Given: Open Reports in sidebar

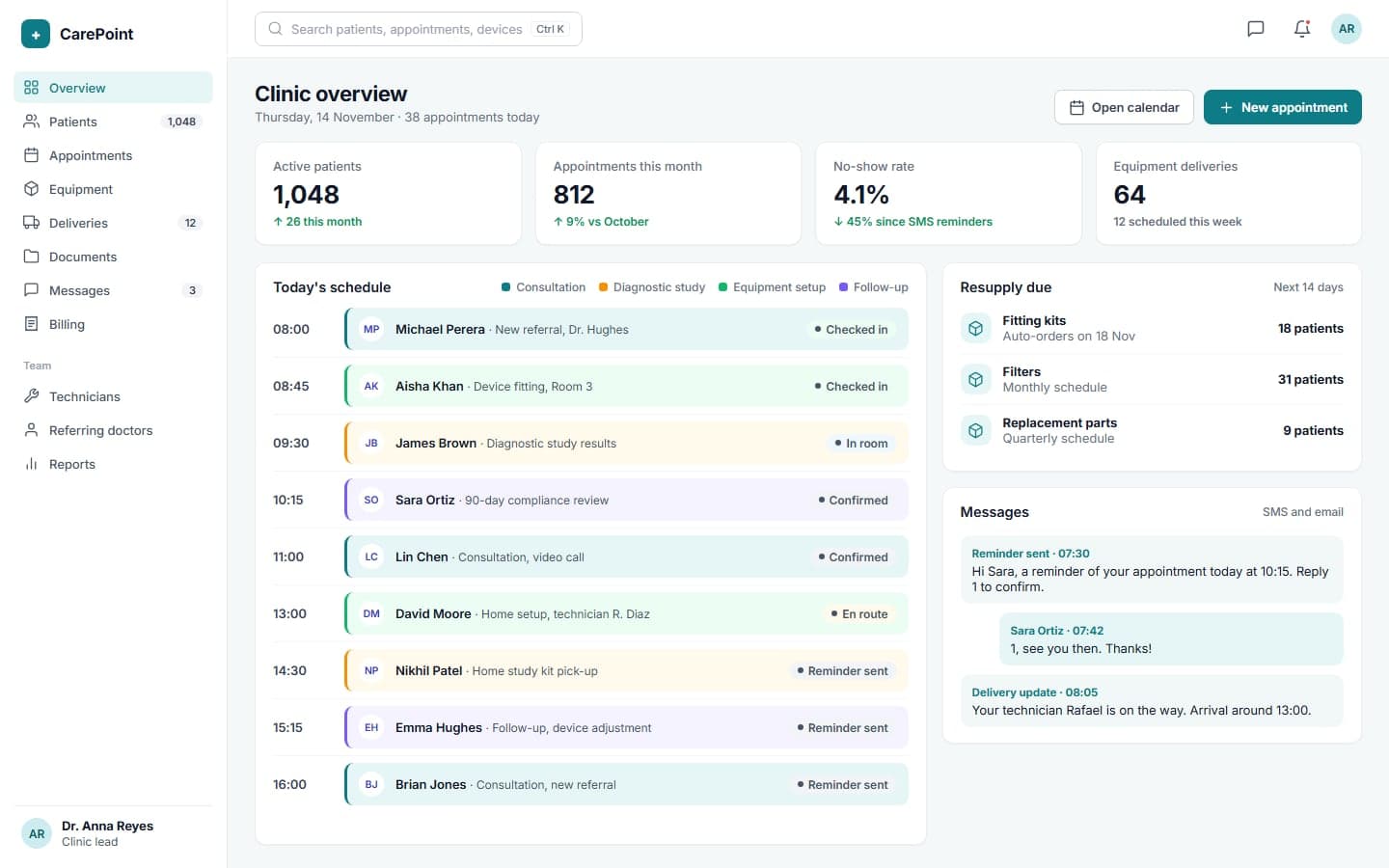Looking at the screenshot, I should point(113,464).
